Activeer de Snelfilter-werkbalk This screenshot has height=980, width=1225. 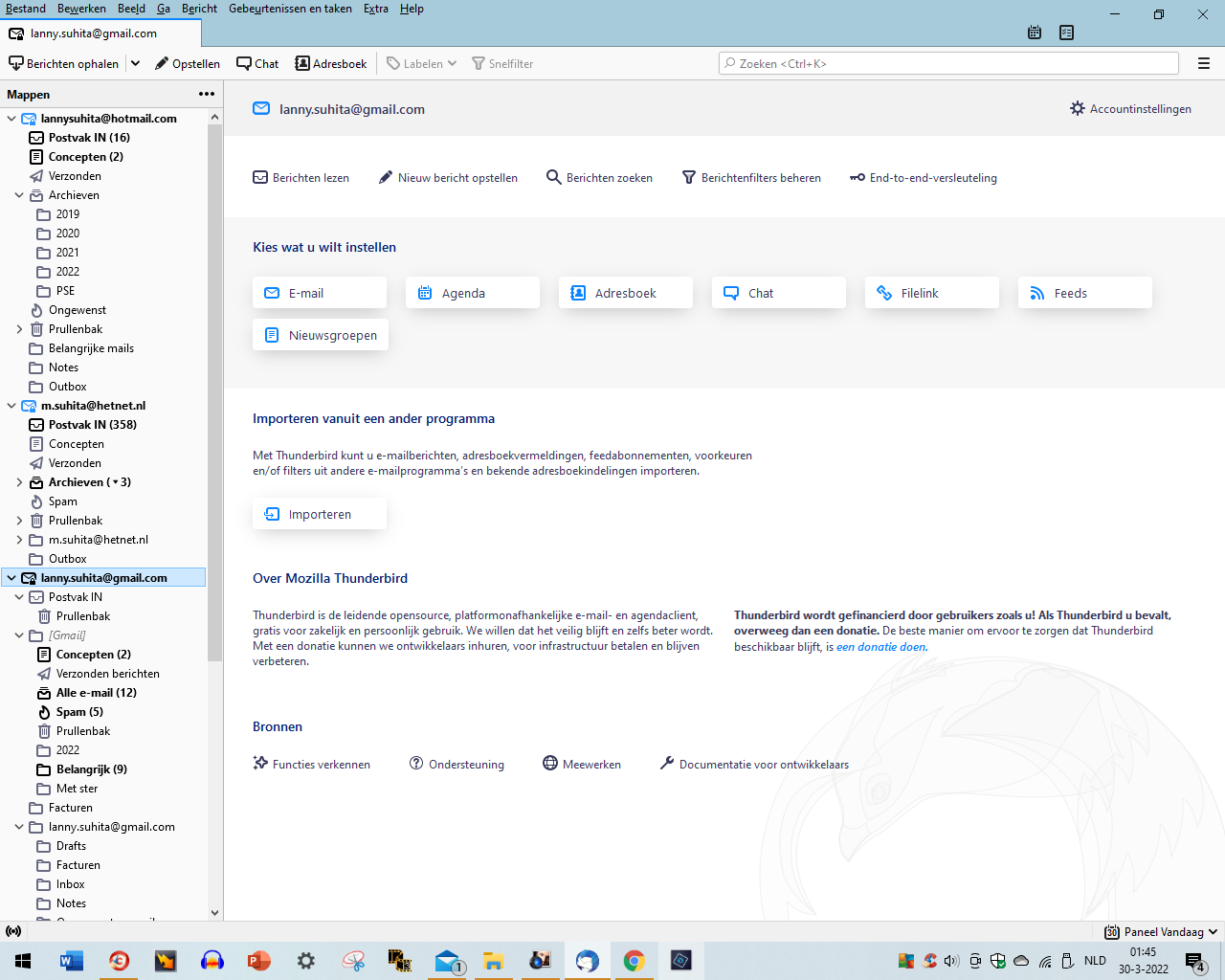pos(501,63)
